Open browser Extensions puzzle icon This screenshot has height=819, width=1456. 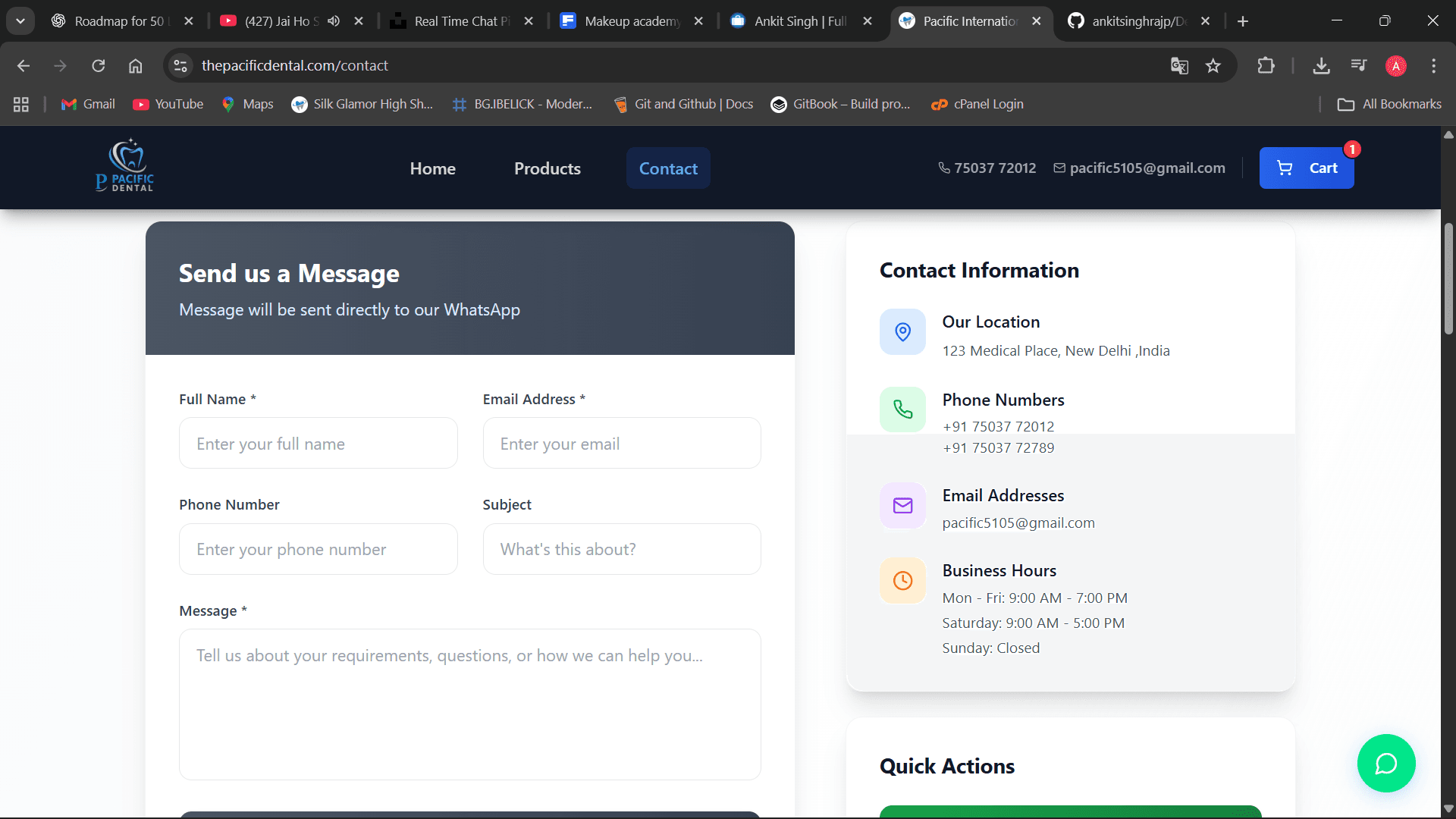coord(1266,66)
